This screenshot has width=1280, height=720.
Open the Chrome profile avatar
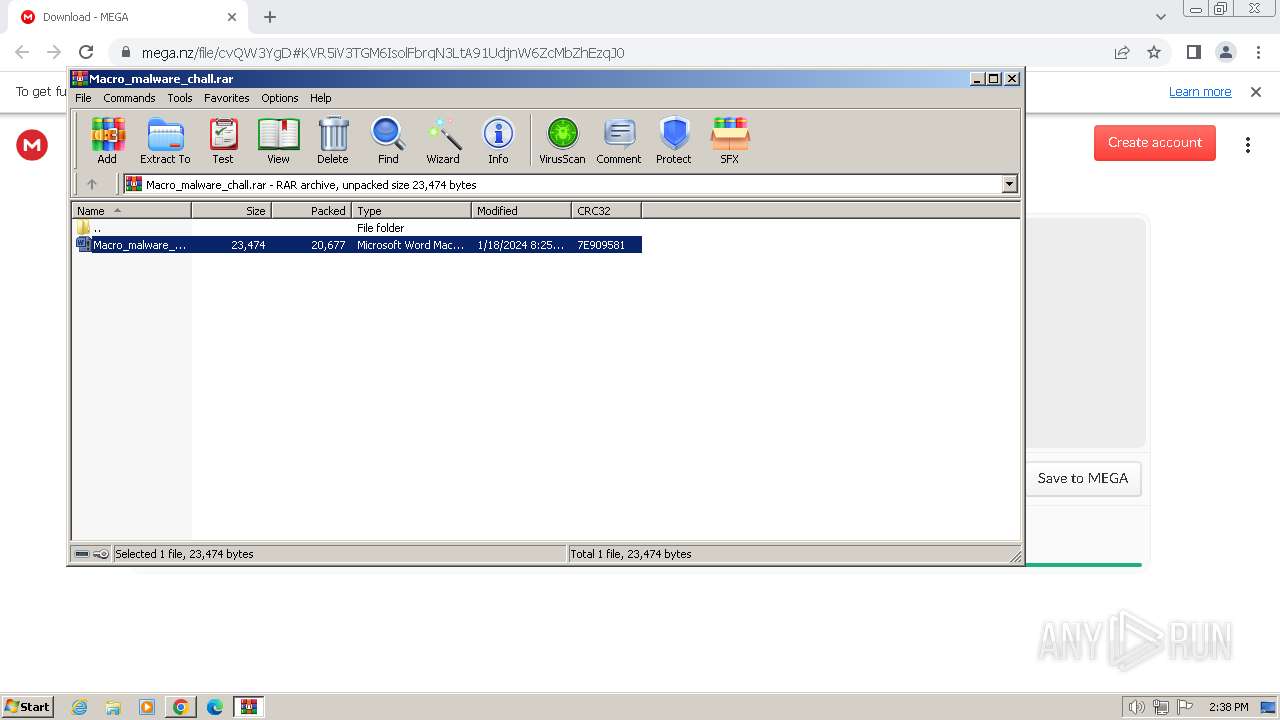pyautogui.click(x=1225, y=53)
